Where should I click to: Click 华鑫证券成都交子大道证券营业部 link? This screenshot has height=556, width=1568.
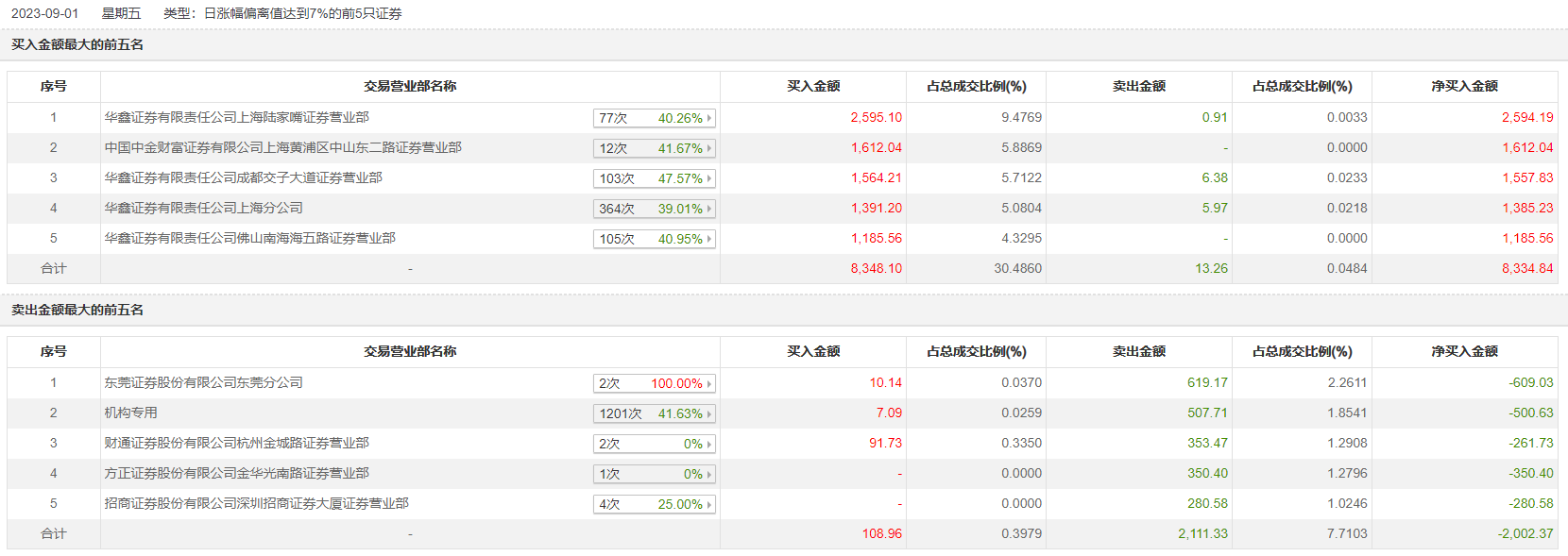click(243, 178)
